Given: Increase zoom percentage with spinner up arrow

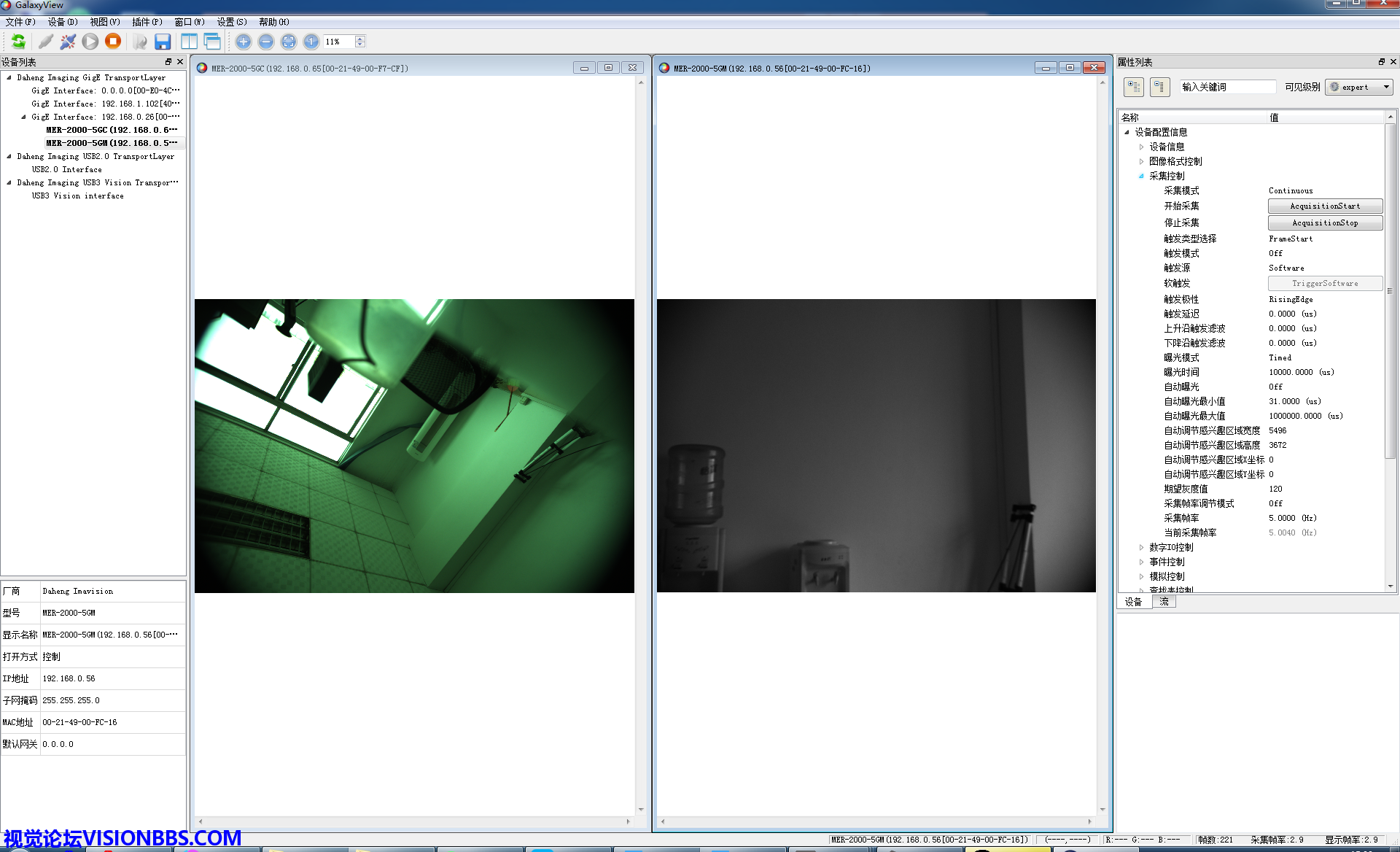Looking at the screenshot, I should [360, 39].
